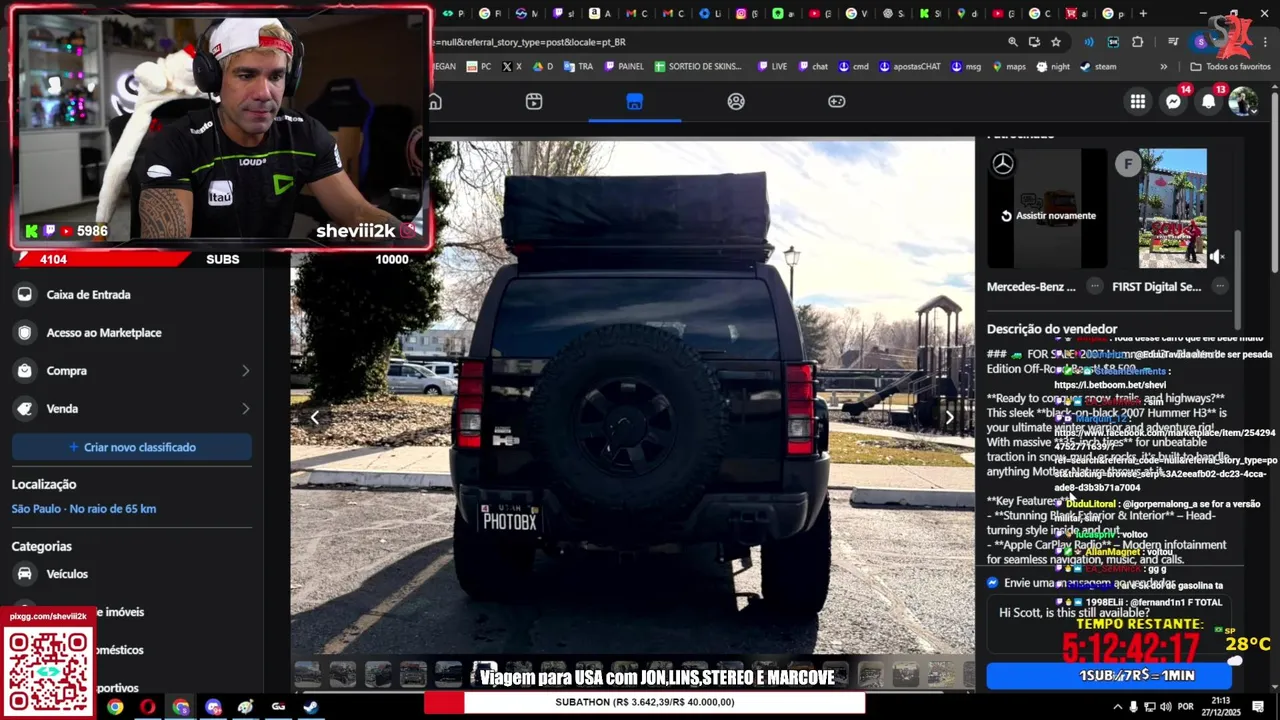This screenshot has width=1280, height=720.
Task: Bookmark this page with the star icon
Action: [1056, 42]
